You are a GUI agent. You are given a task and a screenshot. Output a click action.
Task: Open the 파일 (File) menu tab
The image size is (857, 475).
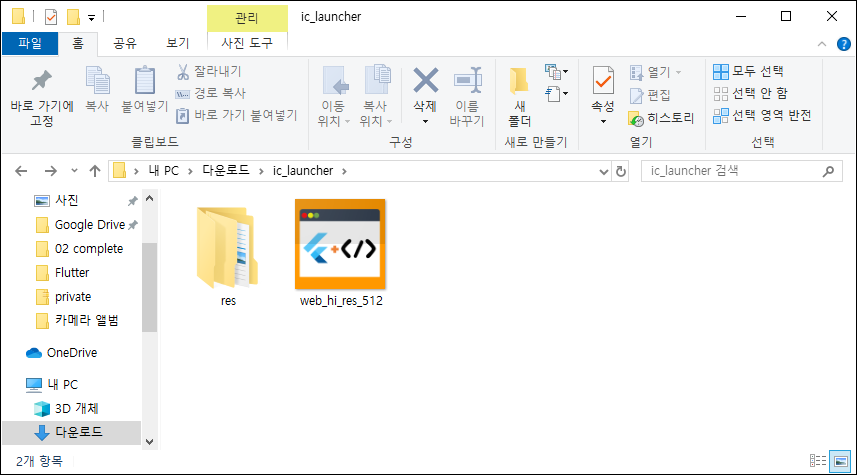click(30, 43)
